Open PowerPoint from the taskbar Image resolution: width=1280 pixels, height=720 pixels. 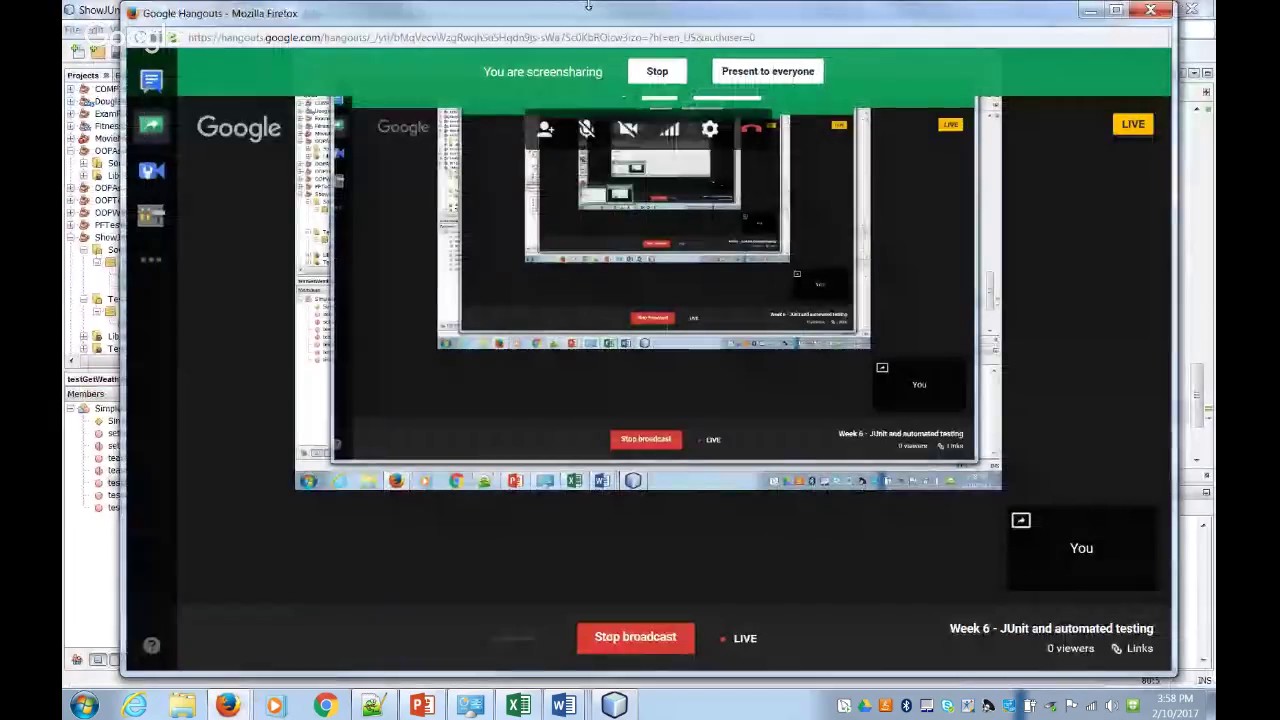coord(422,705)
